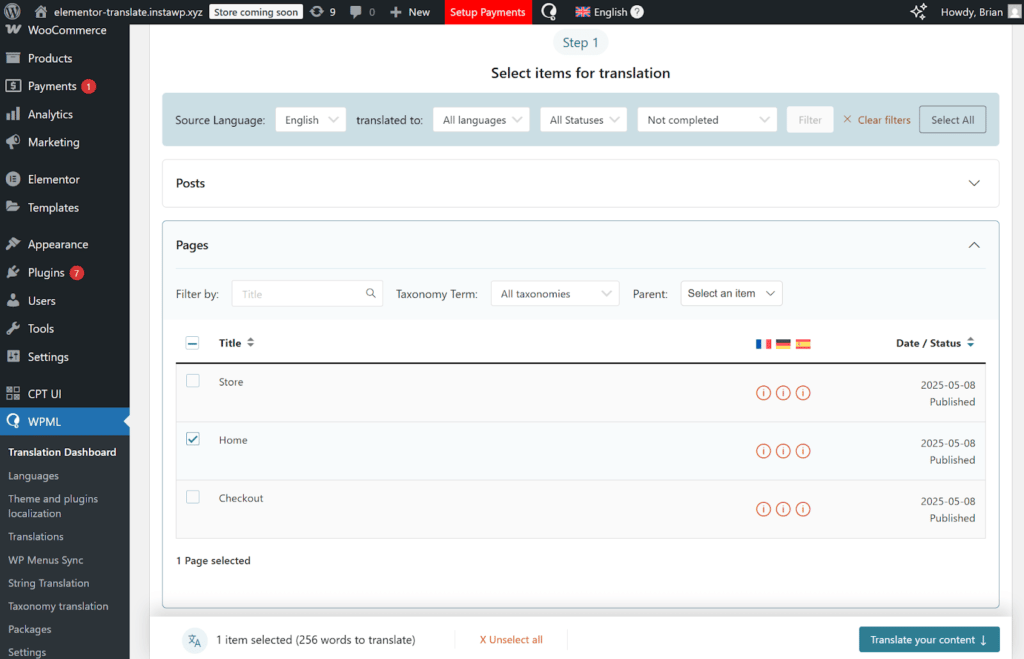Image resolution: width=1024 pixels, height=659 pixels.
Task: Click Translate your content button
Action: 929,640
